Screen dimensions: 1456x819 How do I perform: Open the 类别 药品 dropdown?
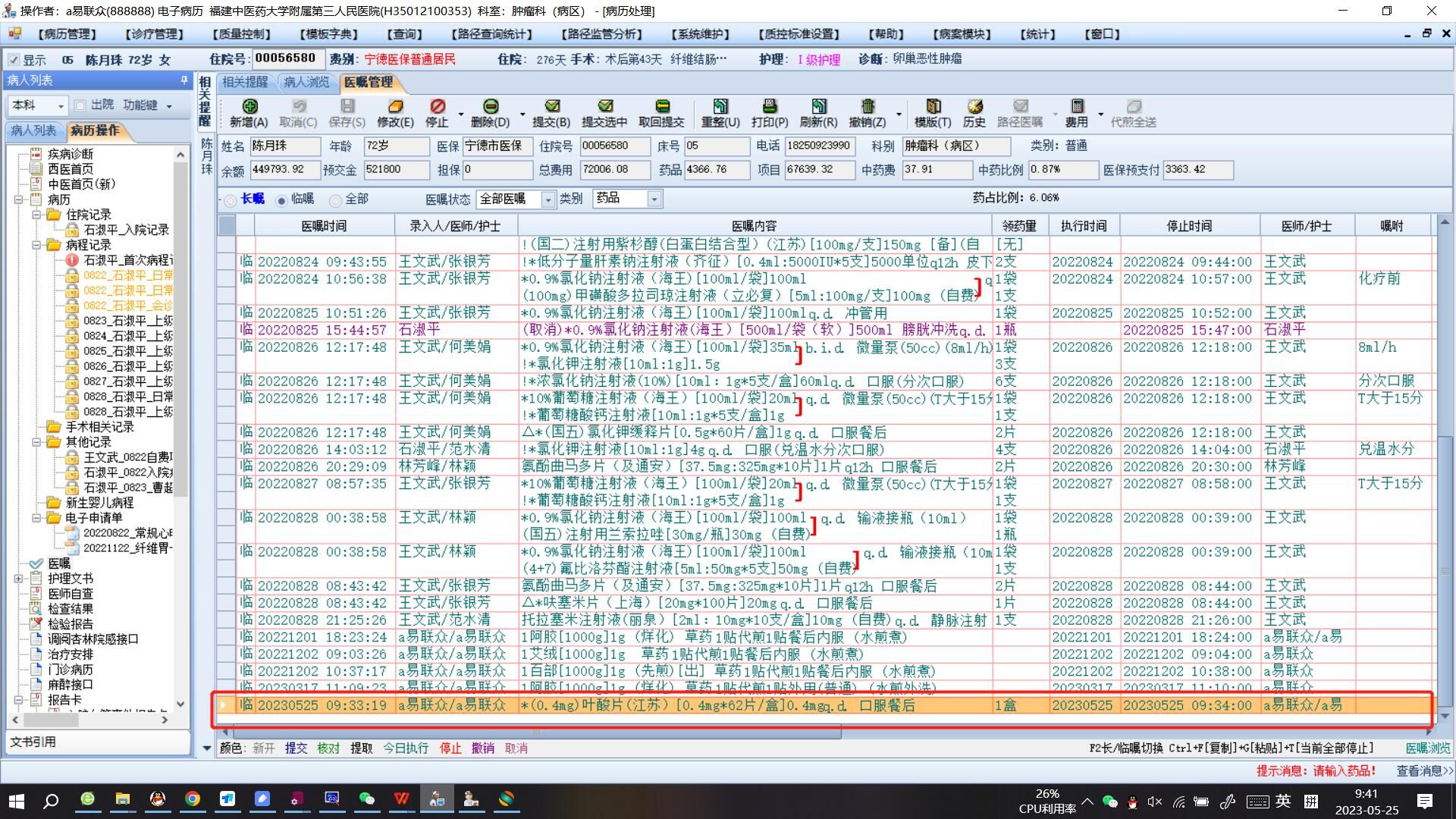click(654, 199)
